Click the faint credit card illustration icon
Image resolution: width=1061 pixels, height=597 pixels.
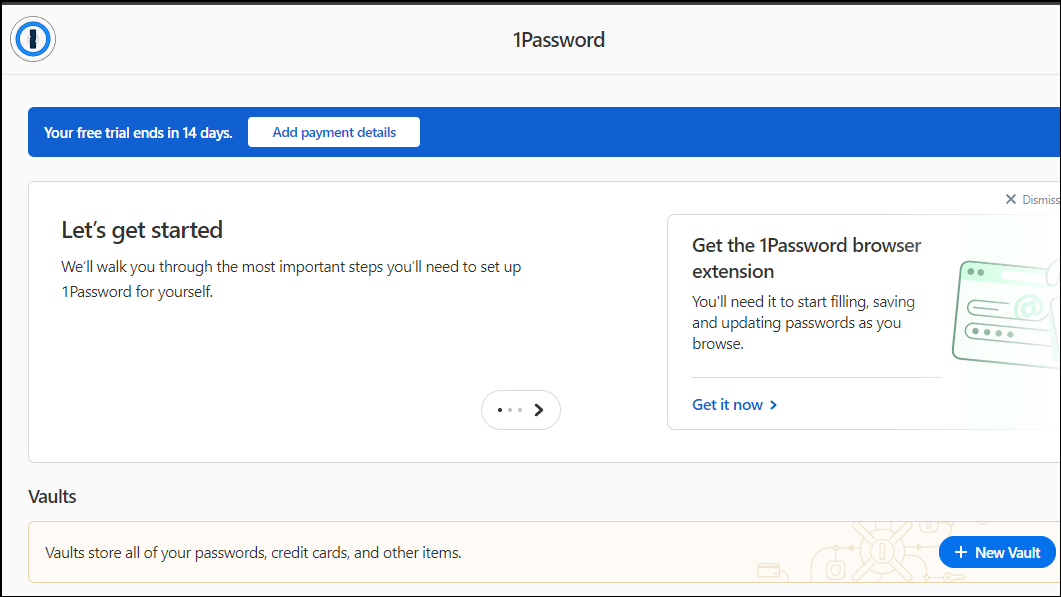769,571
